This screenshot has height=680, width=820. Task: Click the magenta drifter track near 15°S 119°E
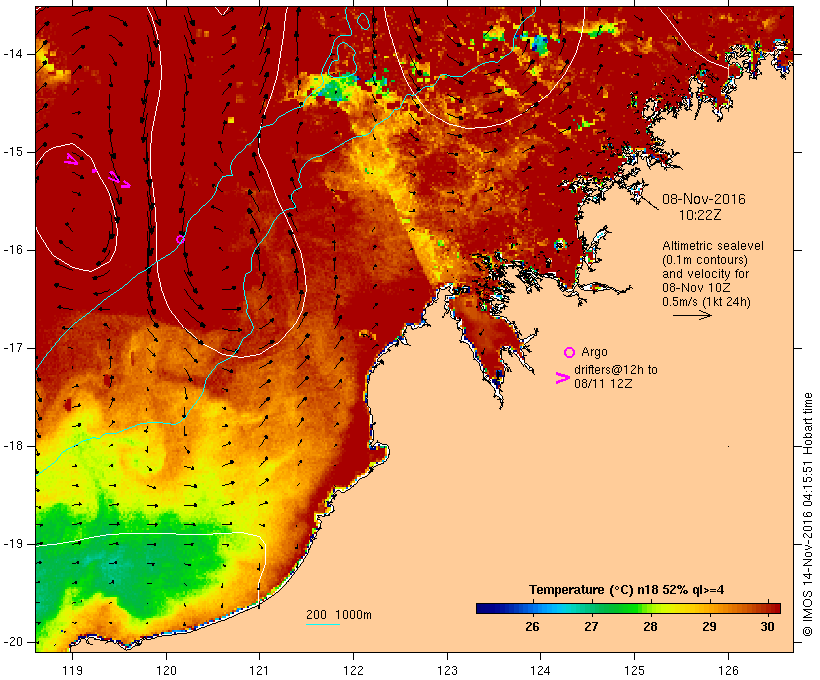97,170
